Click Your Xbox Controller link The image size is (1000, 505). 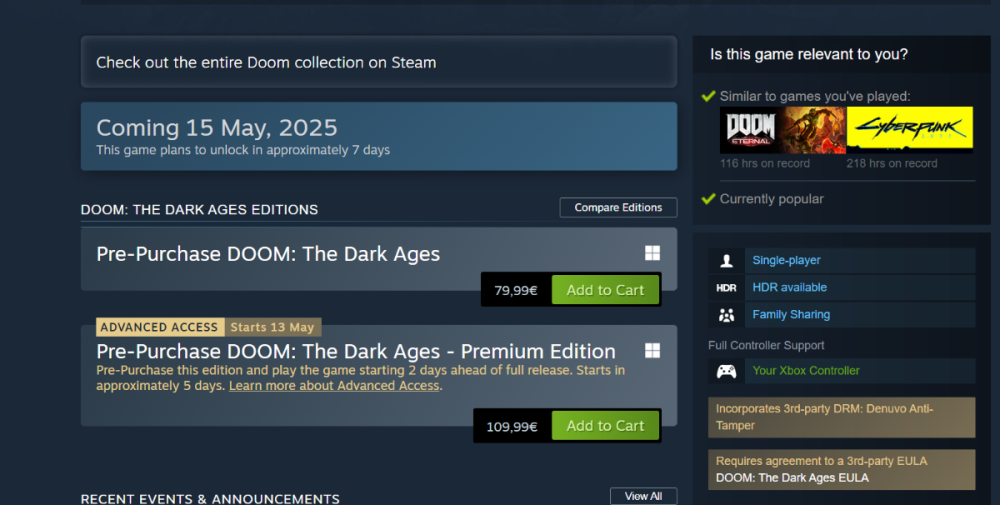click(x=806, y=371)
